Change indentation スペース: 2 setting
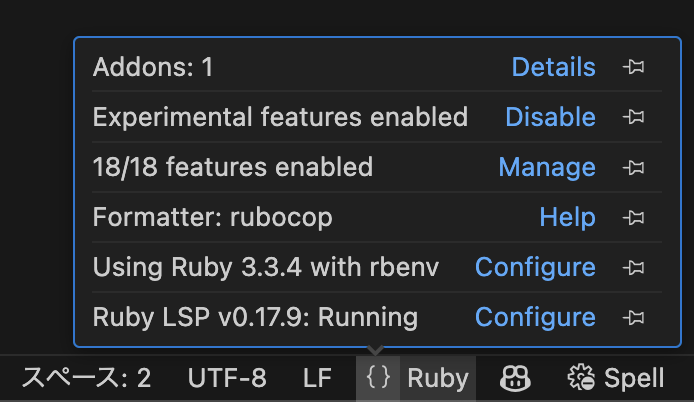 tap(86, 379)
